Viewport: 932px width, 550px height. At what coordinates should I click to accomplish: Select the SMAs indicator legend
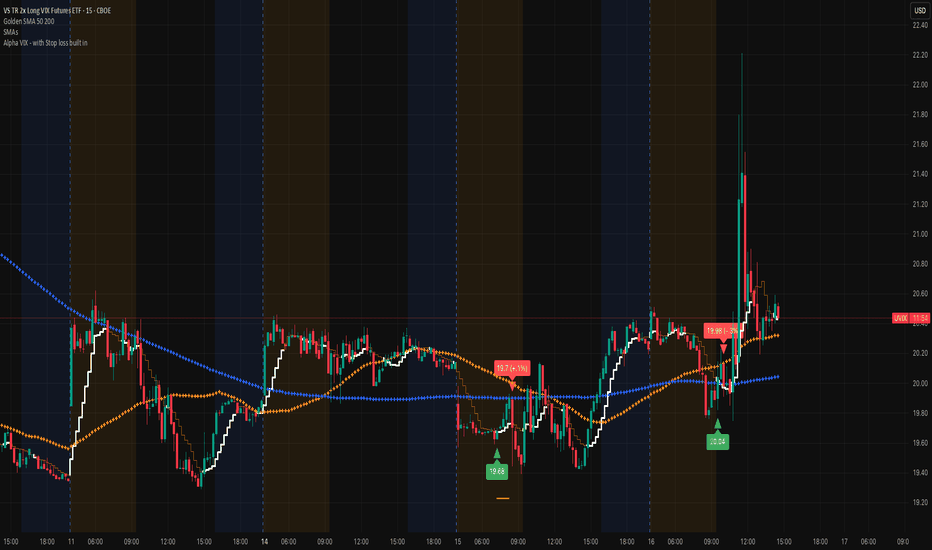(11, 32)
